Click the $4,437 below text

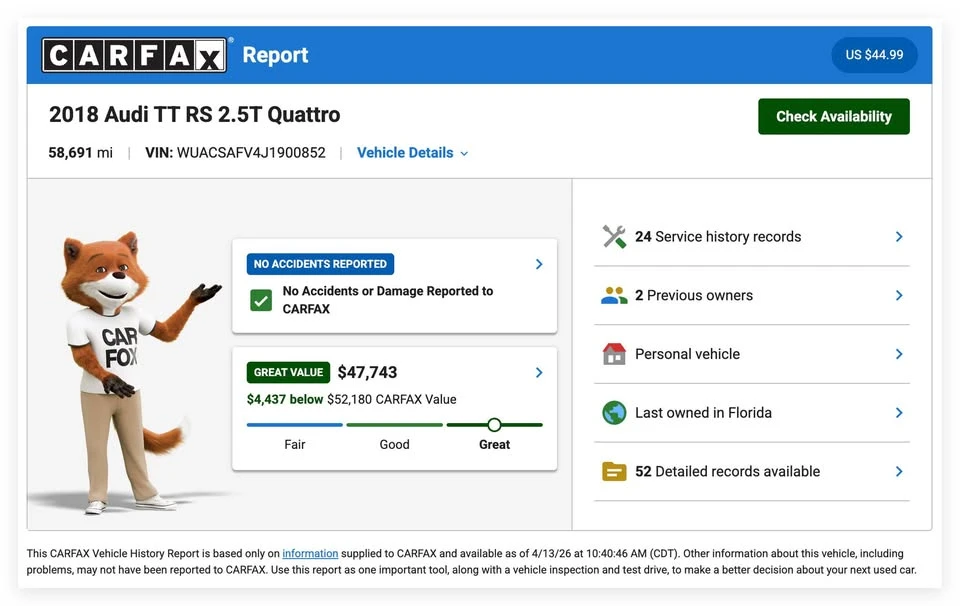285,399
